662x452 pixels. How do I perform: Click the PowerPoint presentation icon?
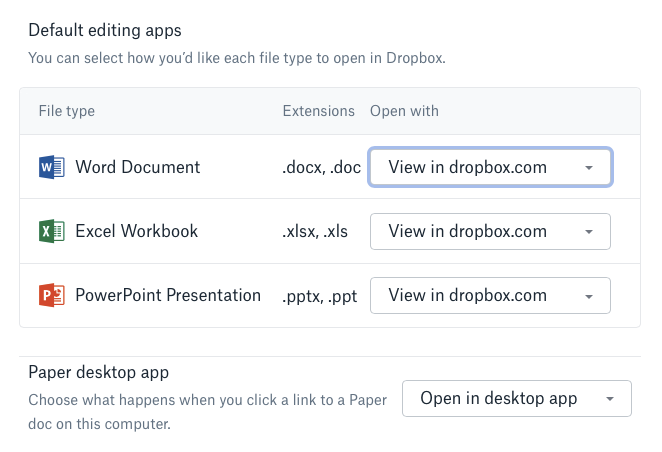tap(51, 295)
